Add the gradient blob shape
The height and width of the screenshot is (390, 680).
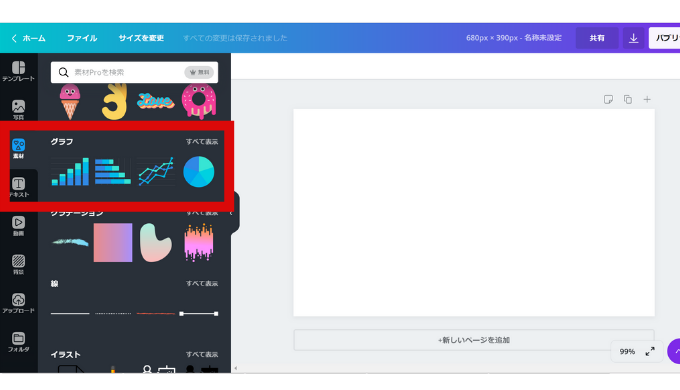(x=156, y=243)
